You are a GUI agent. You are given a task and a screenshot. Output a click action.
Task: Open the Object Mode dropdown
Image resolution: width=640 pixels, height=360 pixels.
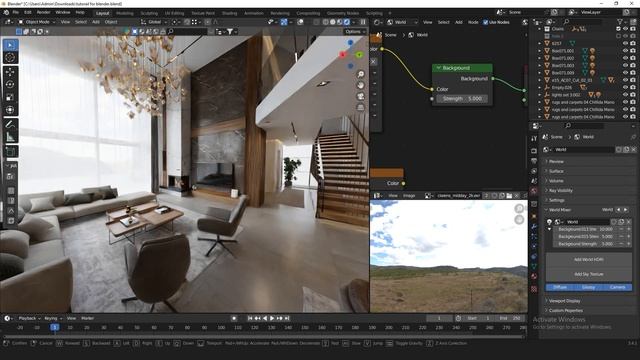37,22
